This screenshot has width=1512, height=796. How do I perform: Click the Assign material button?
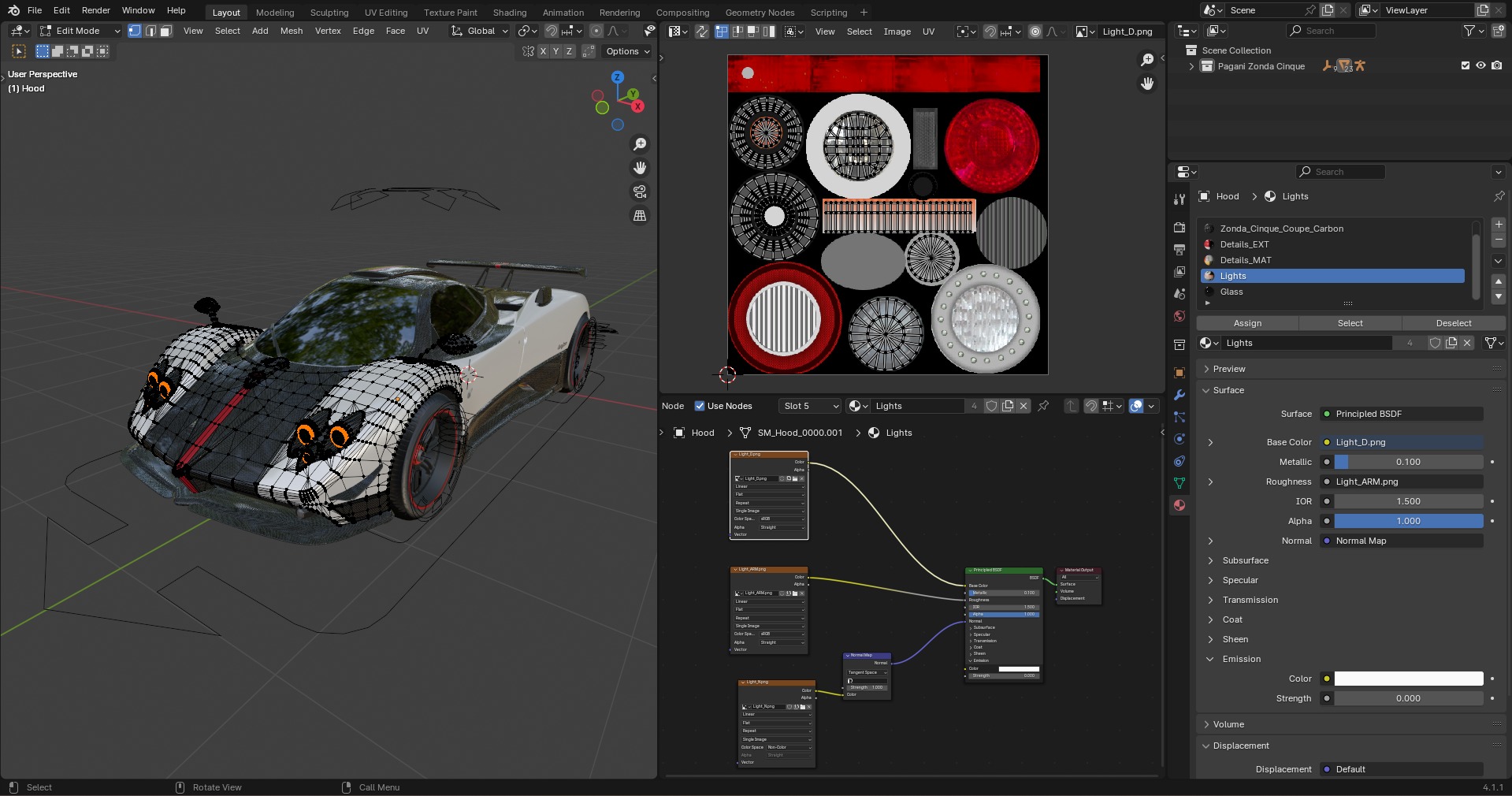click(1247, 323)
